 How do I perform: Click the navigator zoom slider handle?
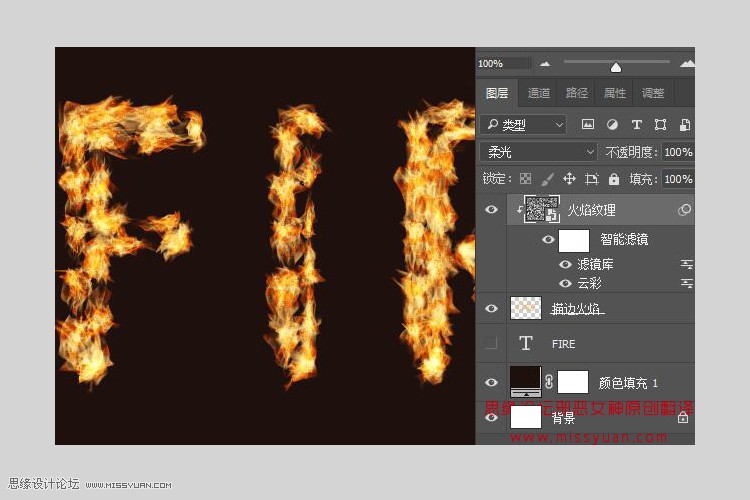pyautogui.click(x=616, y=67)
